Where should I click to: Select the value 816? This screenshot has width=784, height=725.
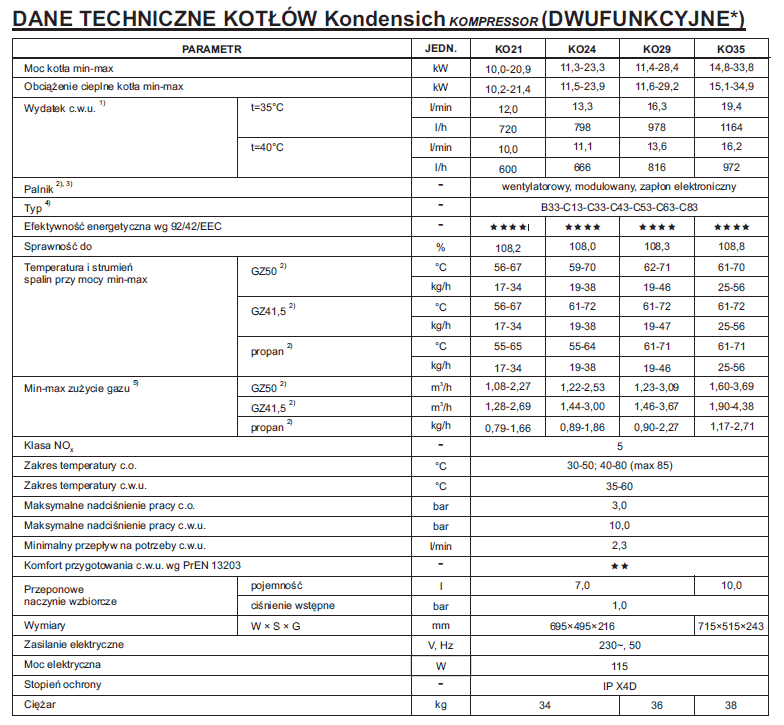[656, 168]
